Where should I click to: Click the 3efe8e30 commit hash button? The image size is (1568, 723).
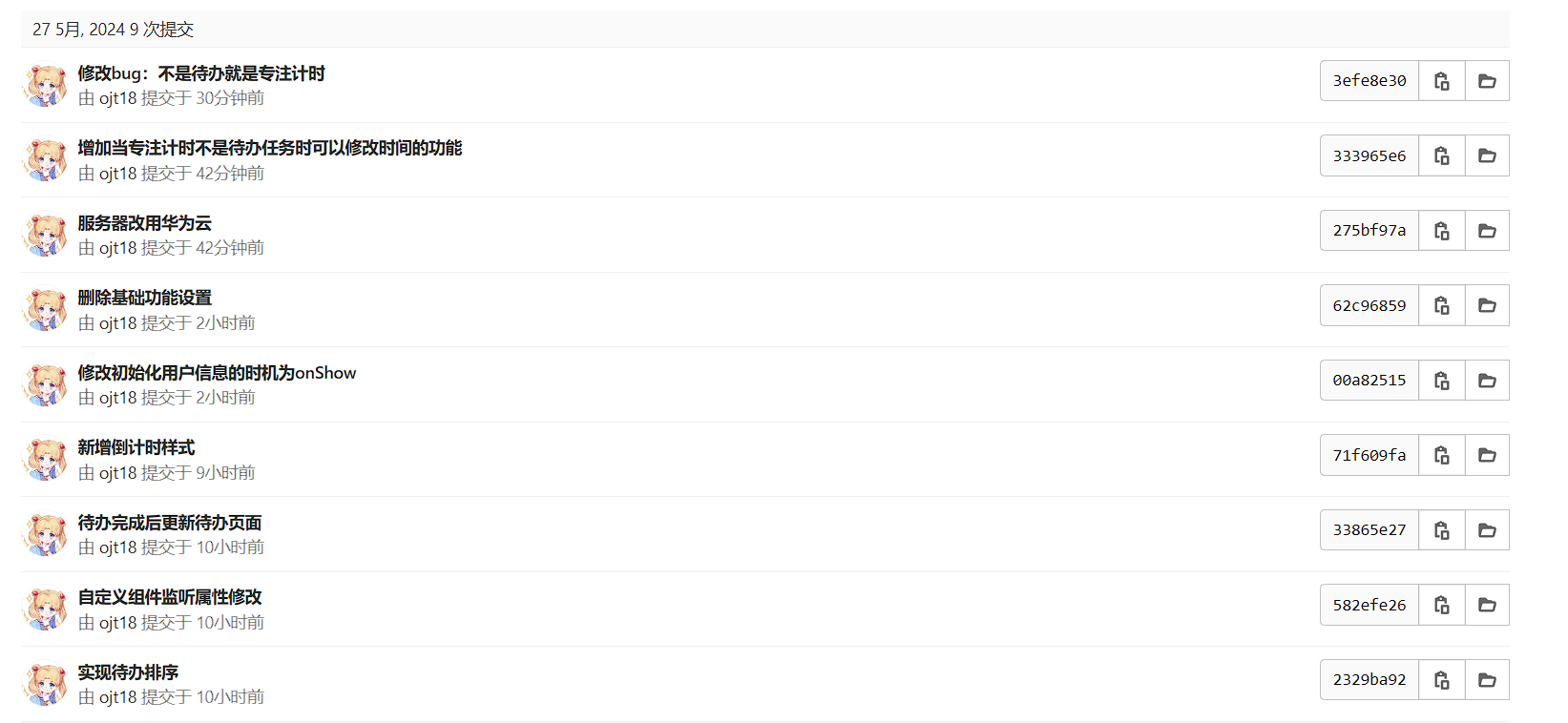tap(1369, 81)
